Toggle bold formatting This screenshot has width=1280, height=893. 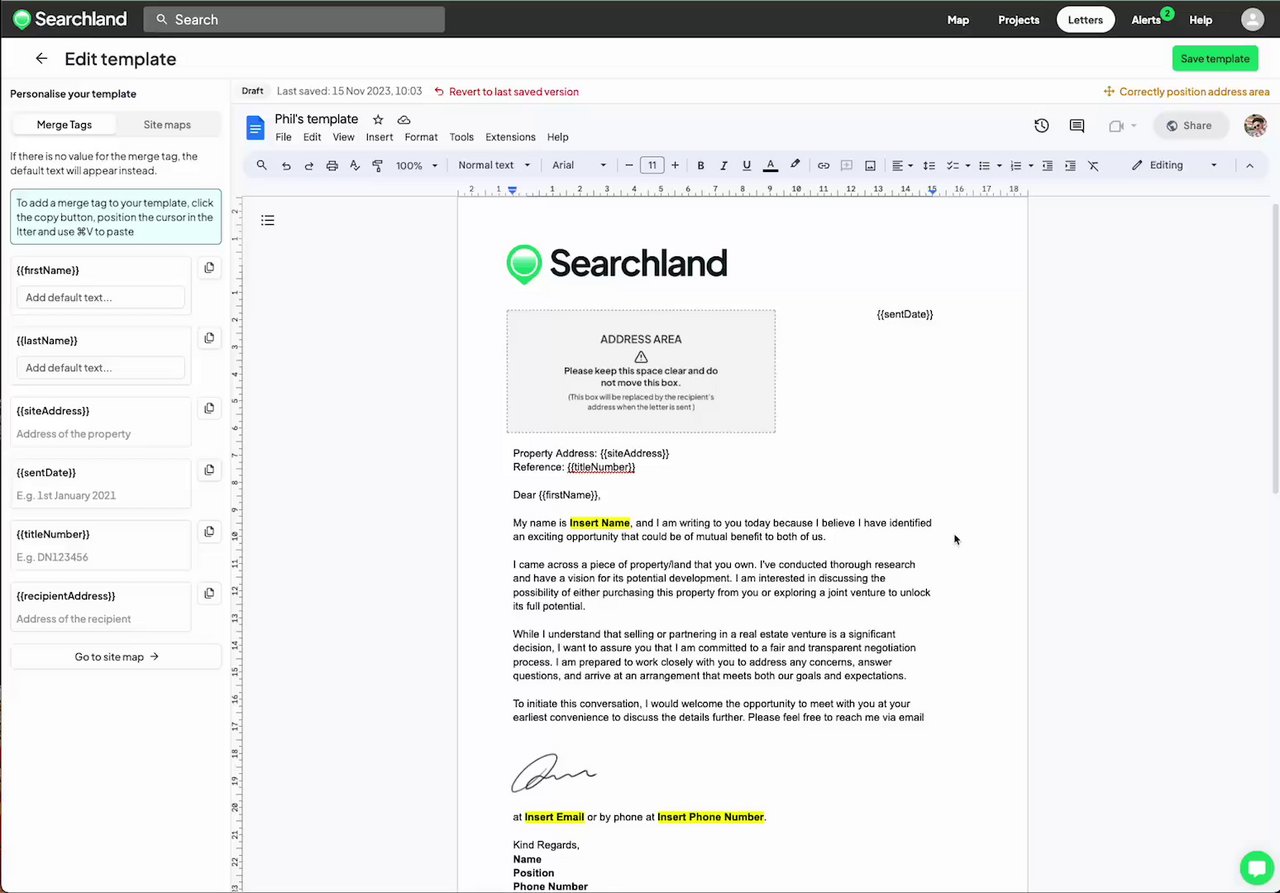tap(700, 165)
